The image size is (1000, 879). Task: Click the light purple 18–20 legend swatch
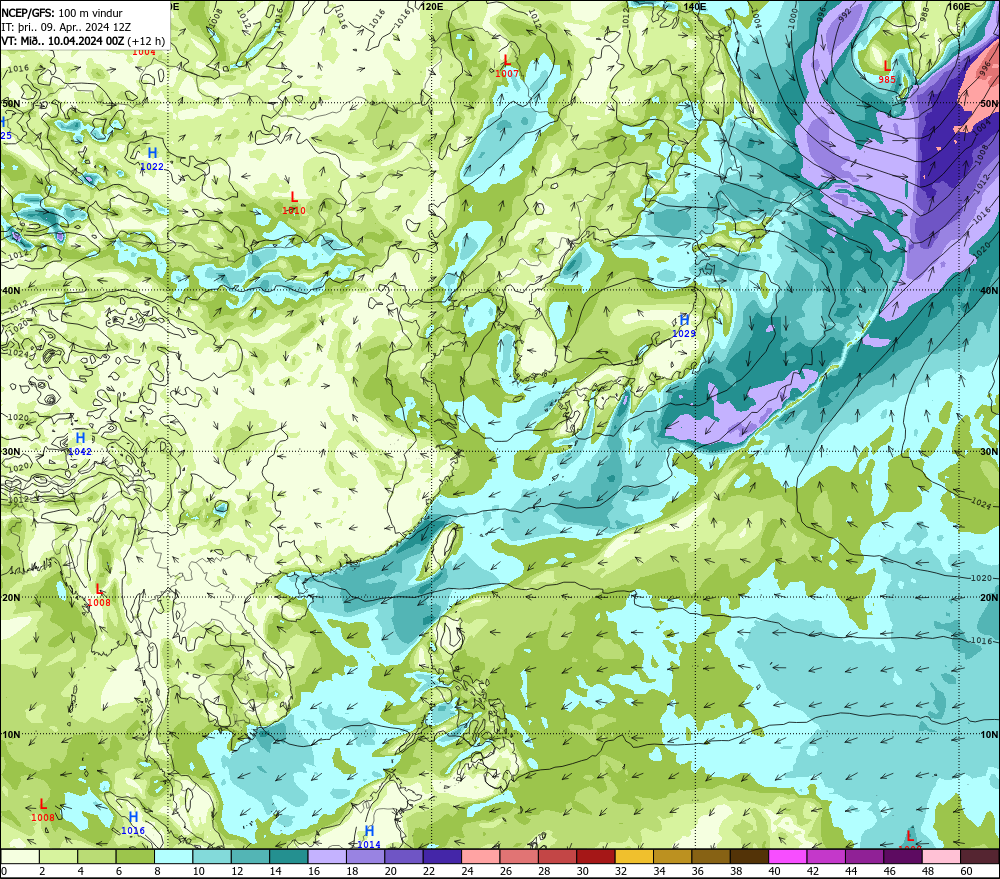(x=365, y=856)
